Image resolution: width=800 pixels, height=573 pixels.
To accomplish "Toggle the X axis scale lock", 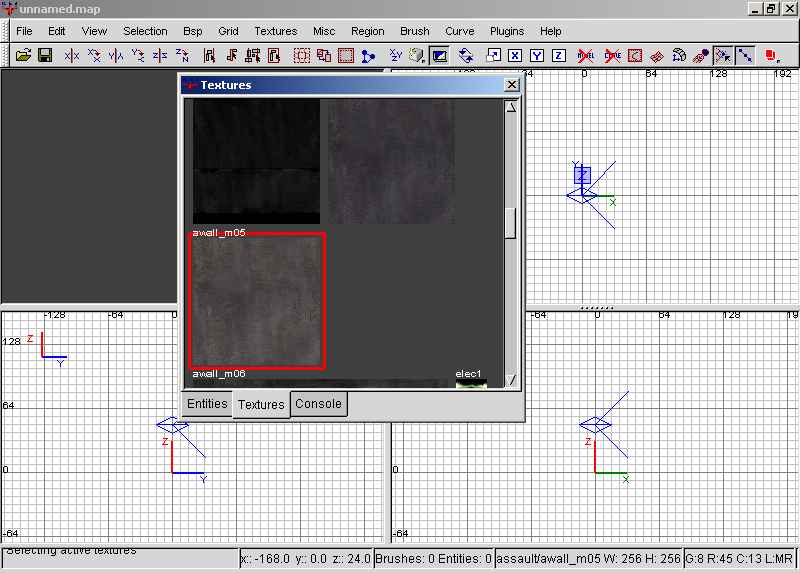I will click(515, 56).
